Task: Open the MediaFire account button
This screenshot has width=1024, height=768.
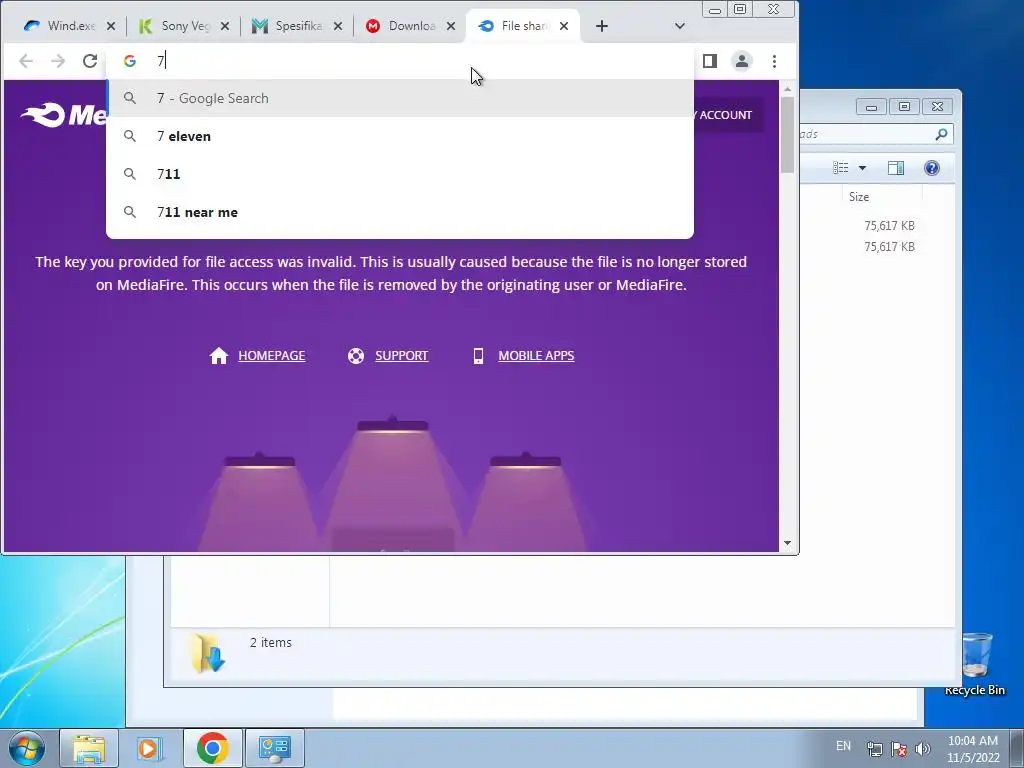Action: click(727, 115)
